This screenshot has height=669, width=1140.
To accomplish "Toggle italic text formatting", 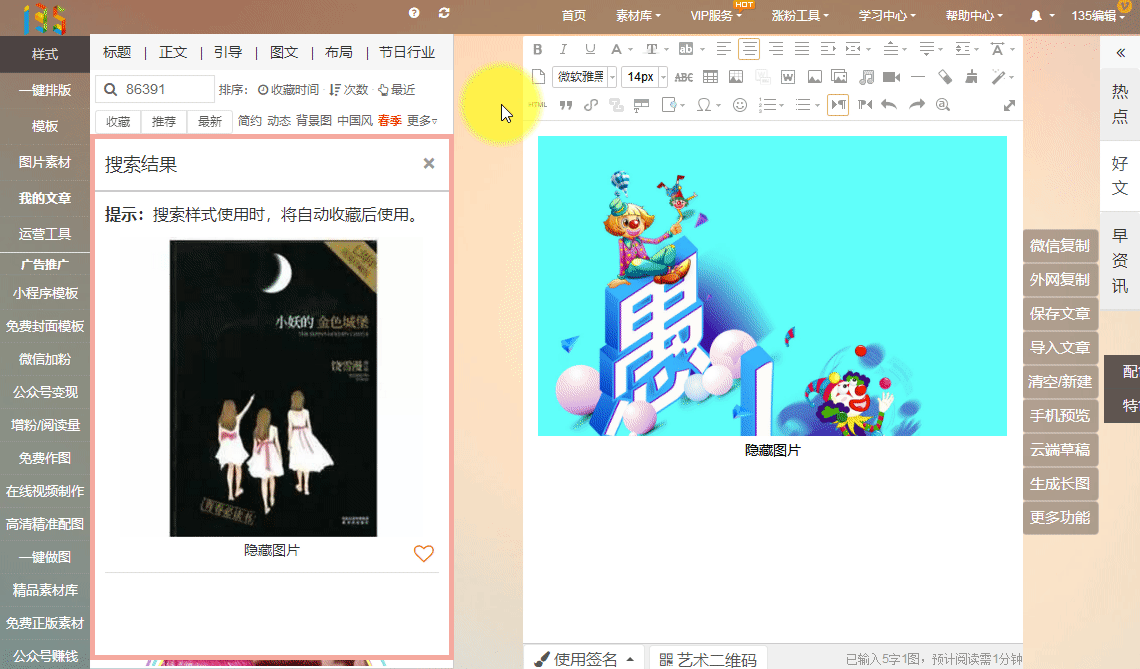I will 563,49.
